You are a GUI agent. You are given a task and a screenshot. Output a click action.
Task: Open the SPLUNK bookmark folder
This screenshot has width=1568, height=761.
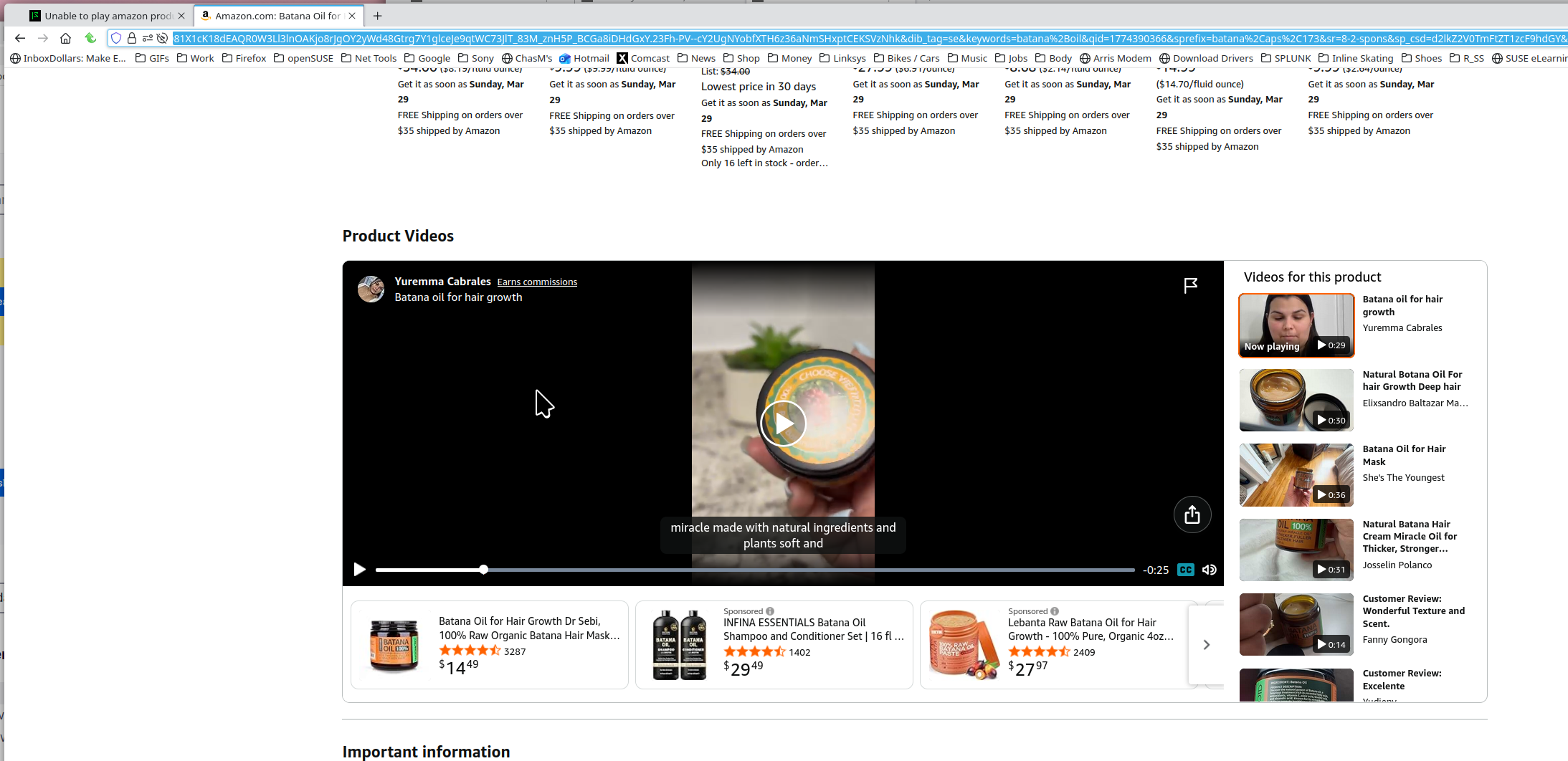coord(1286,58)
